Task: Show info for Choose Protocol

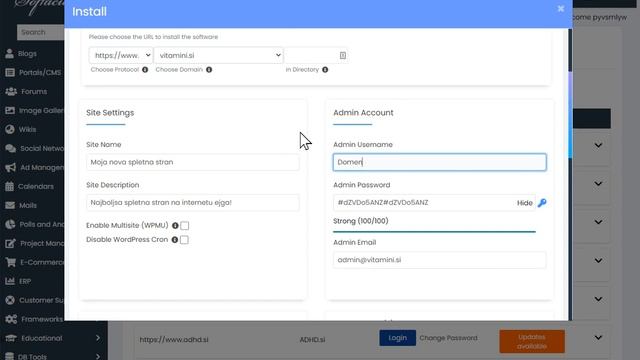Action: click(x=145, y=70)
